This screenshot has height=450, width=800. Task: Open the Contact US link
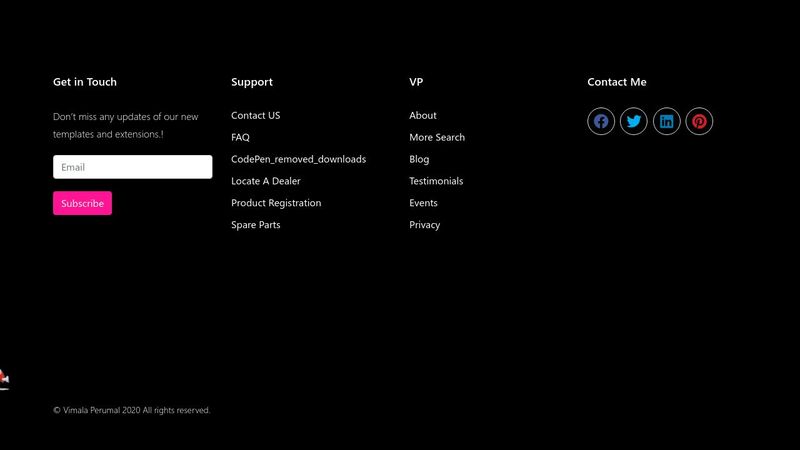[x=256, y=115]
